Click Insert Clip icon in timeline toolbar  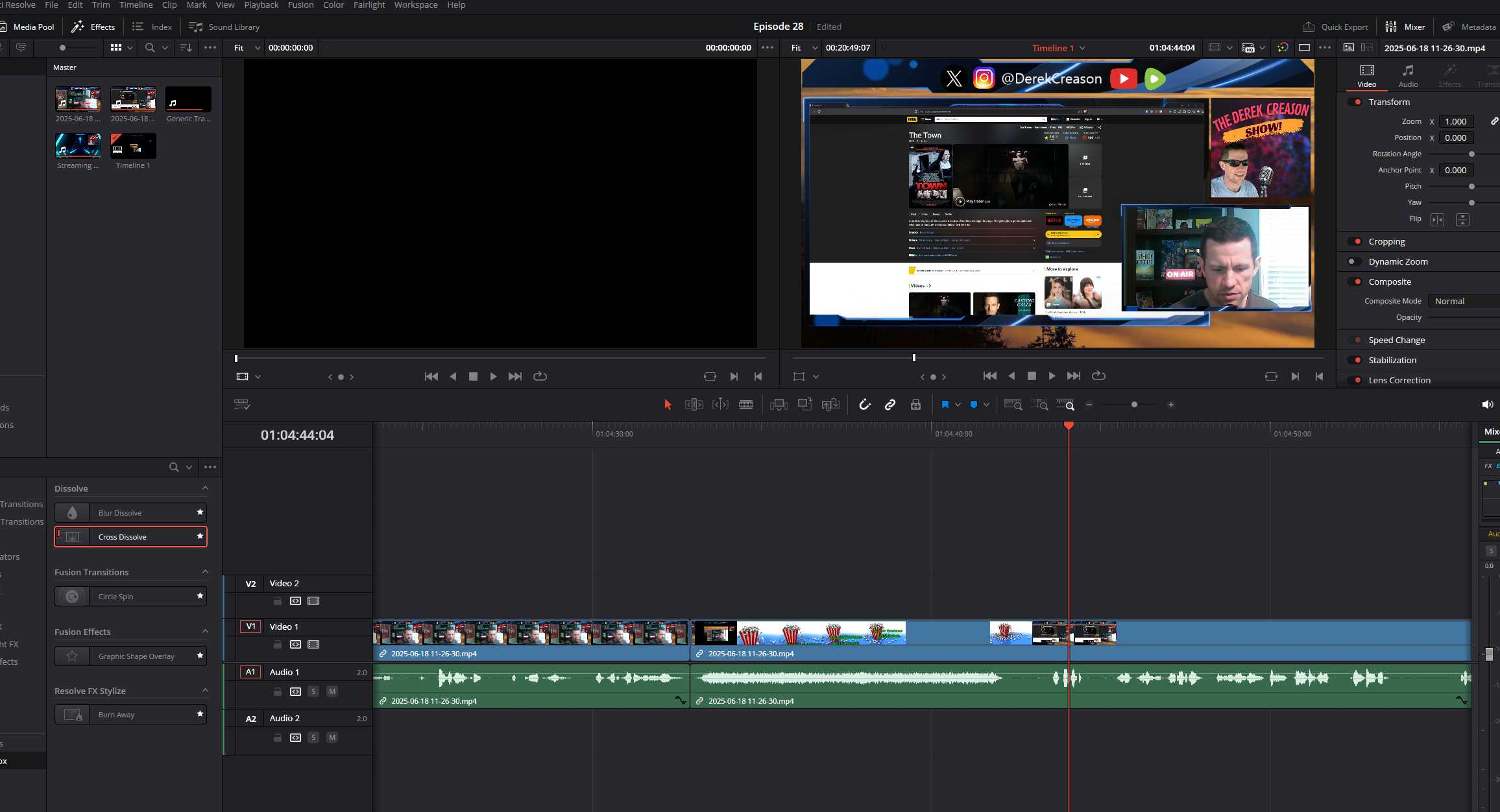tap(779, 405)
